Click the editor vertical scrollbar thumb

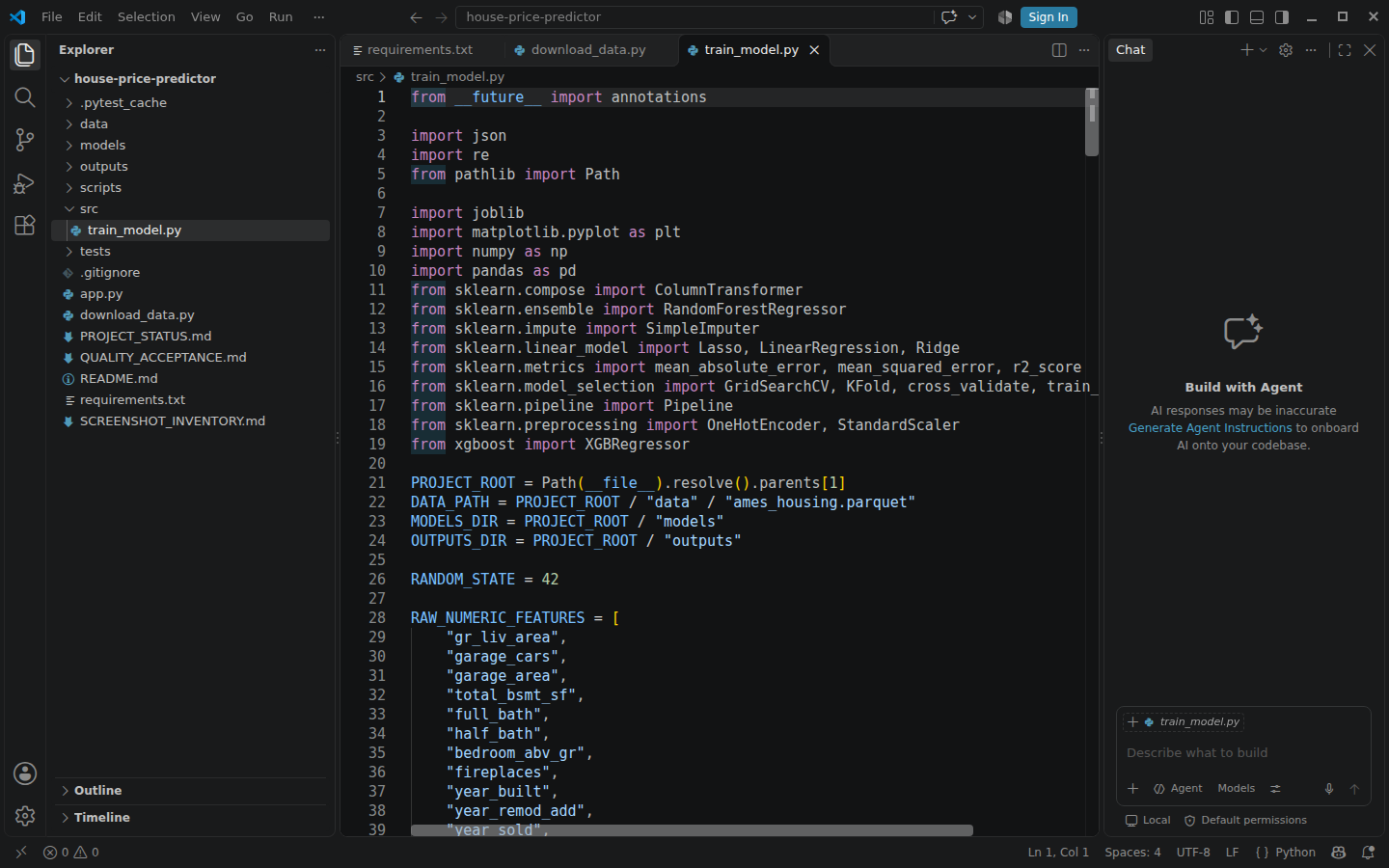coord(1092,122)
